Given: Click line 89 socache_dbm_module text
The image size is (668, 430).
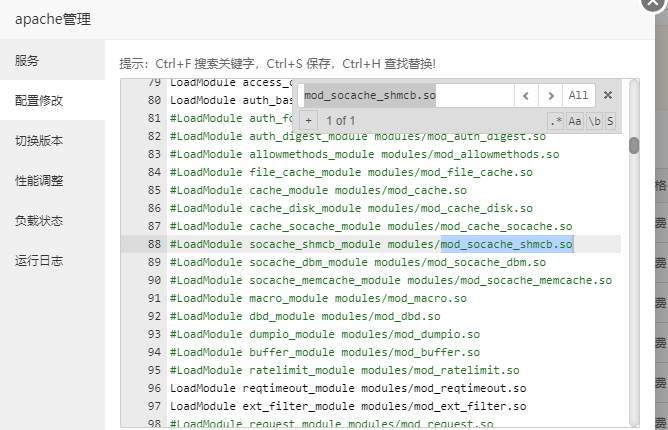Looking at the screenshot, I should point(308,262).
